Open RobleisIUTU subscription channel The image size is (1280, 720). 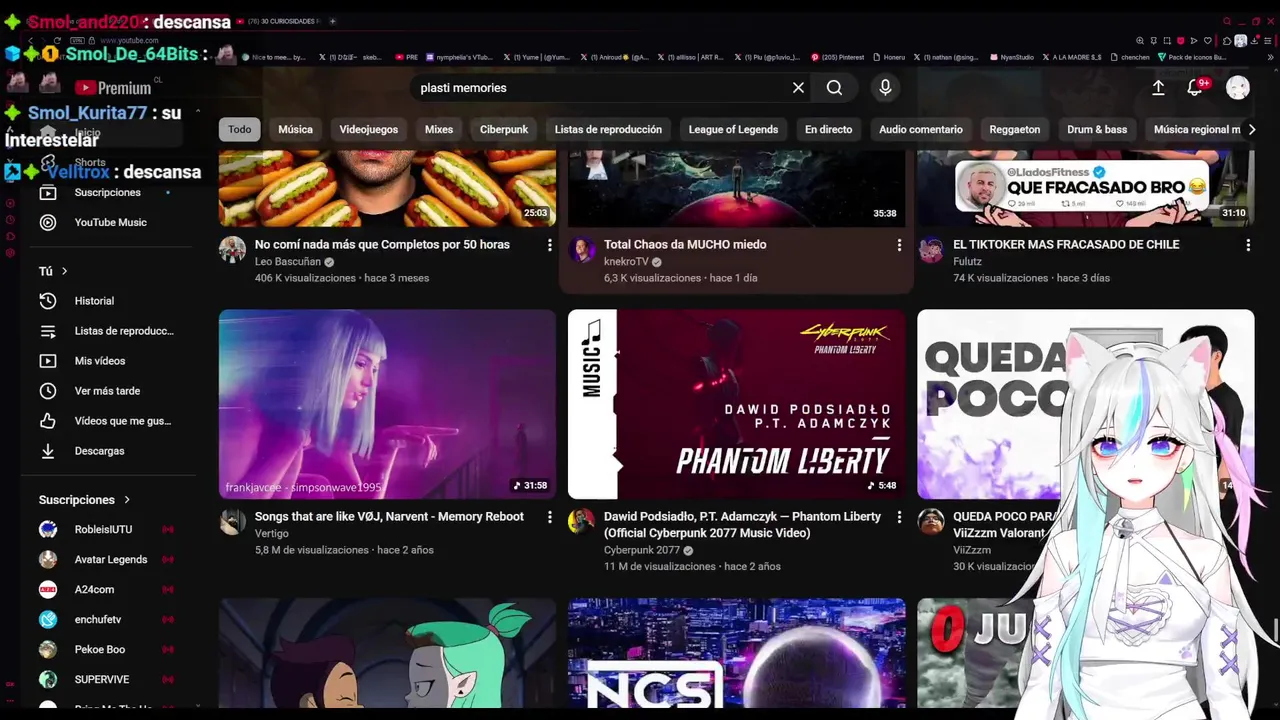[105, 529]
